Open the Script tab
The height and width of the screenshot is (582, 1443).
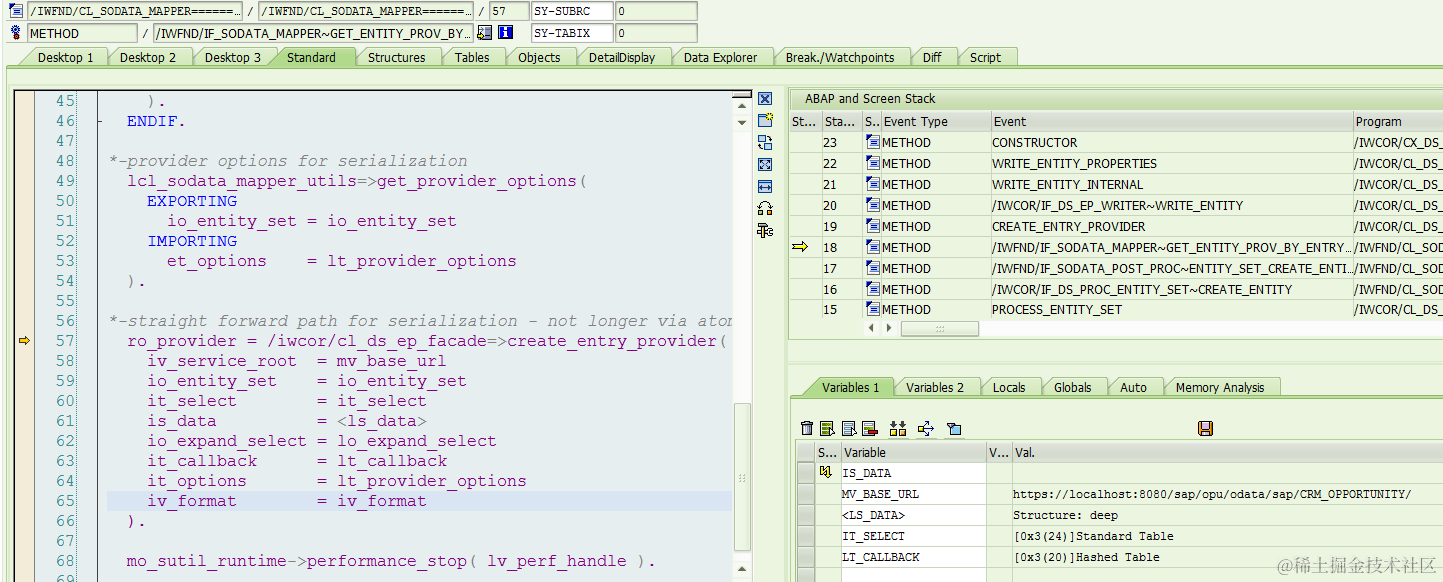(x=985, y=57)
